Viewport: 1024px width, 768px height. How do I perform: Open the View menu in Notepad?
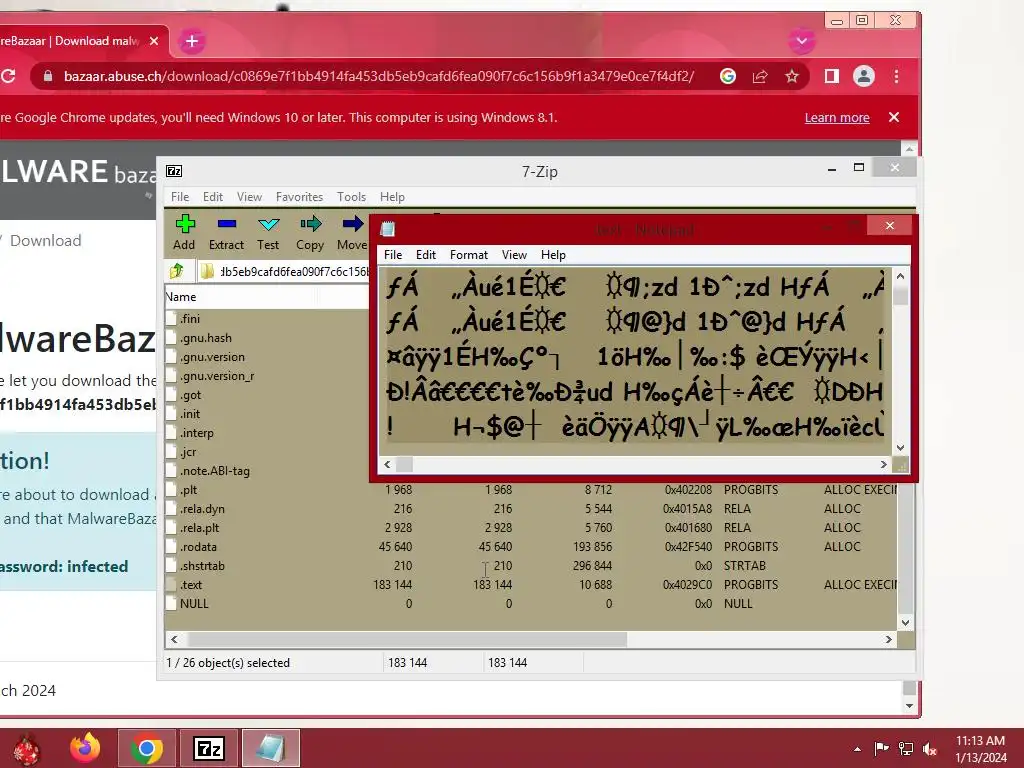pyautogui.click(x=514, y=255)
